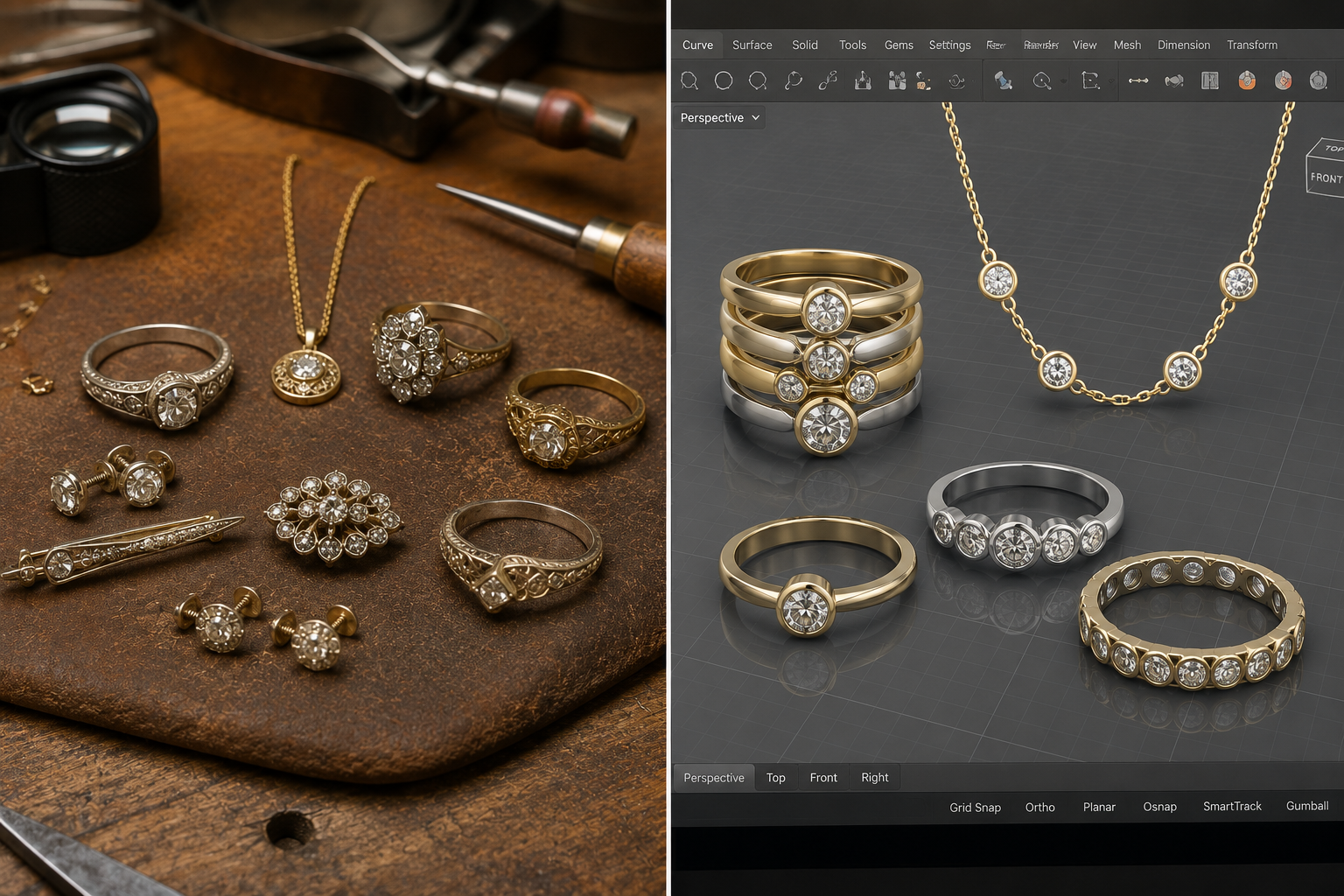Open the Surface menu
The height and width of the screenshot is (896, 1344).
752,45
